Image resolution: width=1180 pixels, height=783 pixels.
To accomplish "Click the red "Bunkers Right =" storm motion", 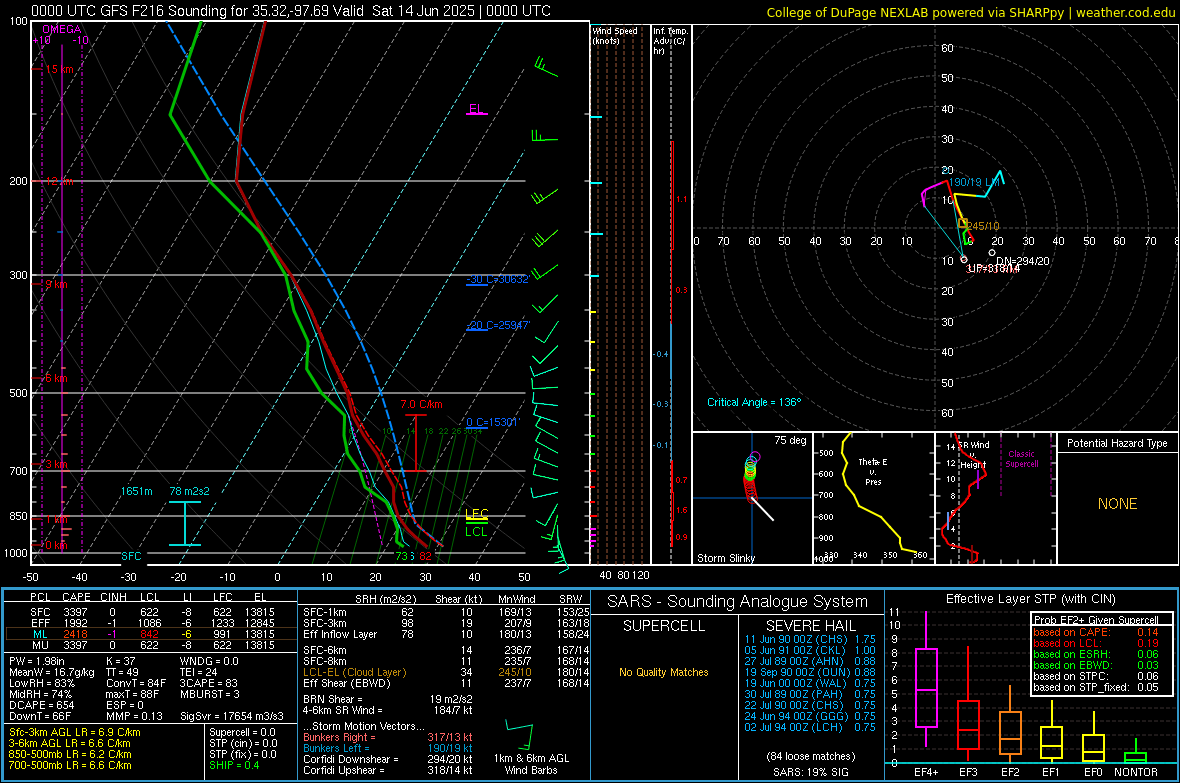I will [388, 737].
